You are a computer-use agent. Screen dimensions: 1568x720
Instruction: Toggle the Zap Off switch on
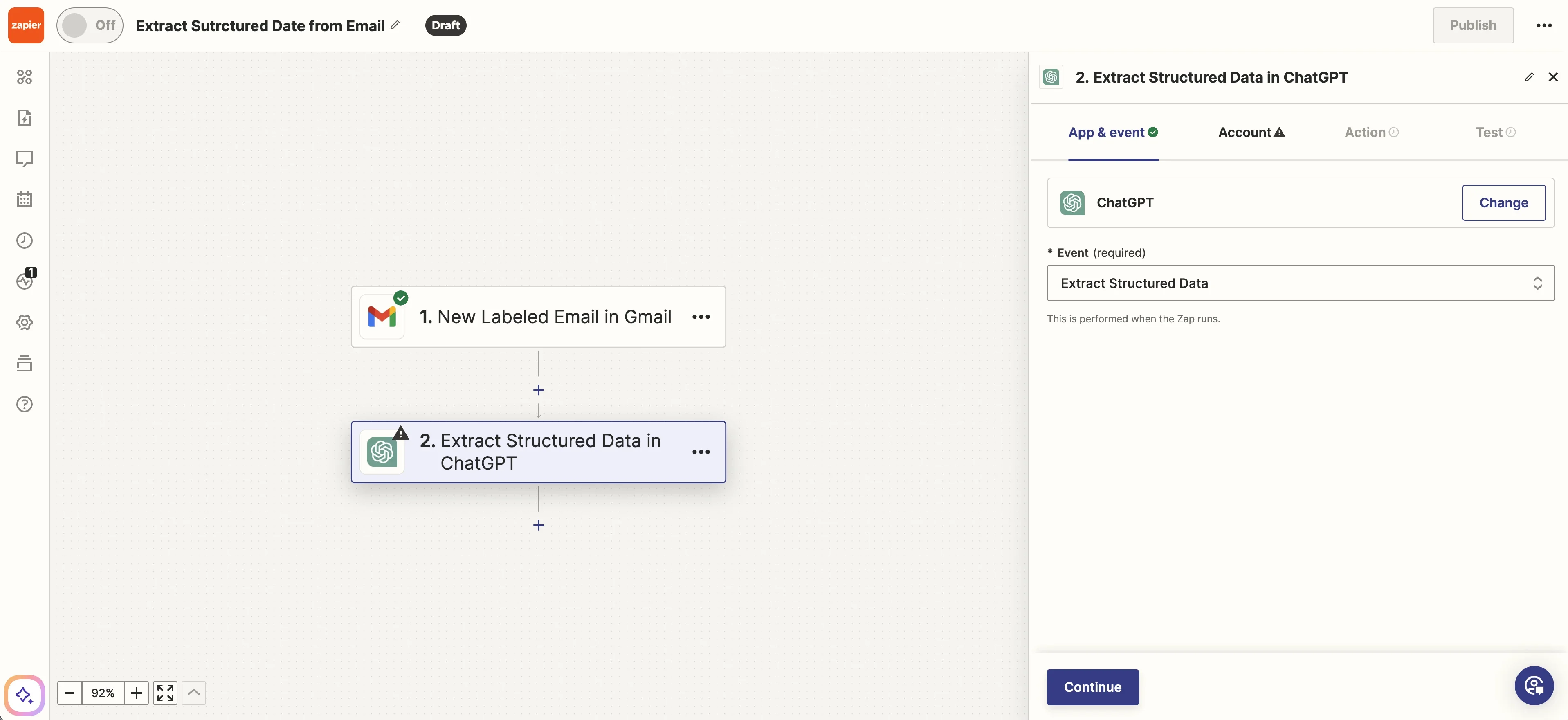point(90,25)
